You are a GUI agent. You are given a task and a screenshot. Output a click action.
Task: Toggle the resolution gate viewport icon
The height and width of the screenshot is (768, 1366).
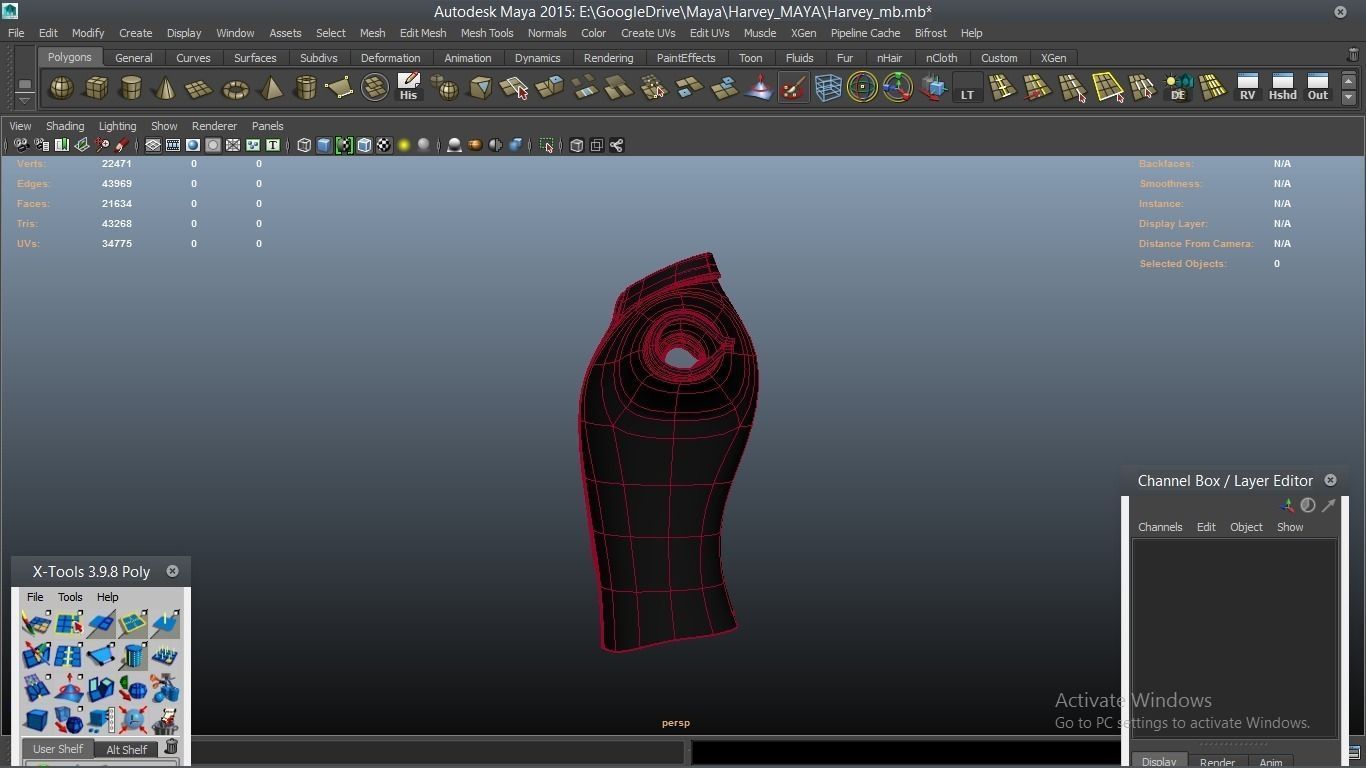pos(193,145)
